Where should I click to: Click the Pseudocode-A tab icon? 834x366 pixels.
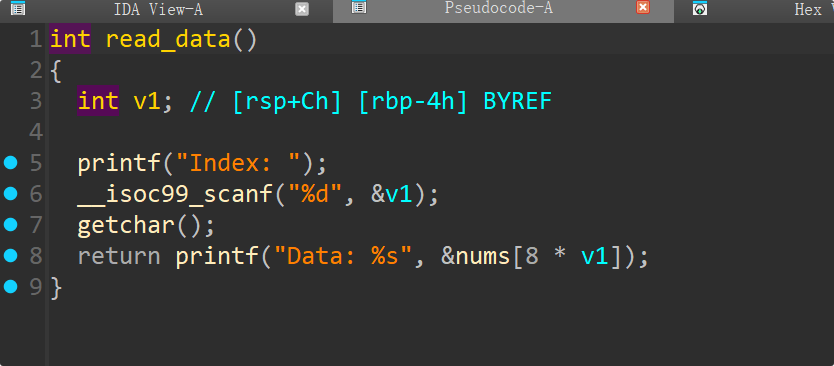tap(359, 7)
